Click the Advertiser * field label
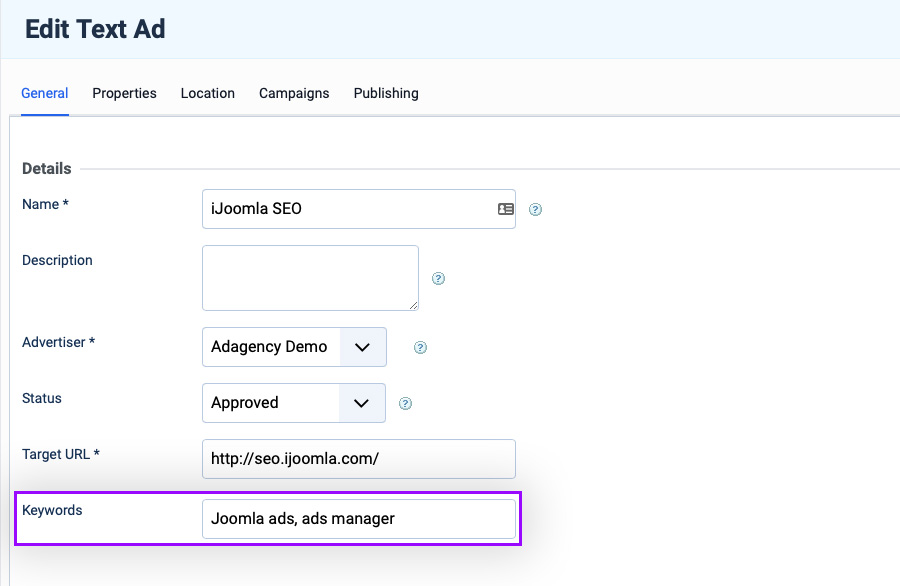900x586 pixels. [59, 342]
